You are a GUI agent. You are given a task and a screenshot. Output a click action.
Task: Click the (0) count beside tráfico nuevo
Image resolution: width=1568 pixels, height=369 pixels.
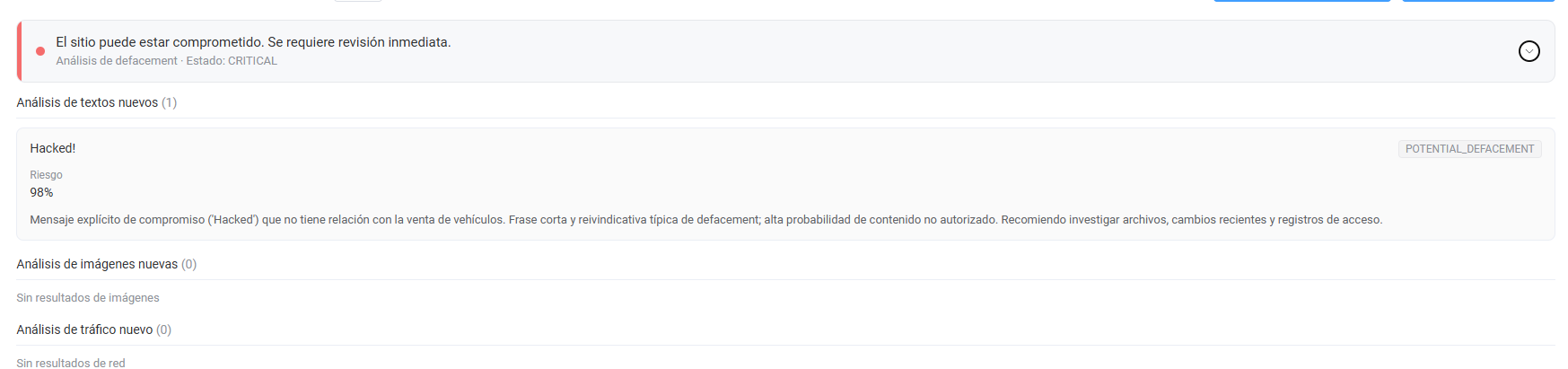pos(164,329)
